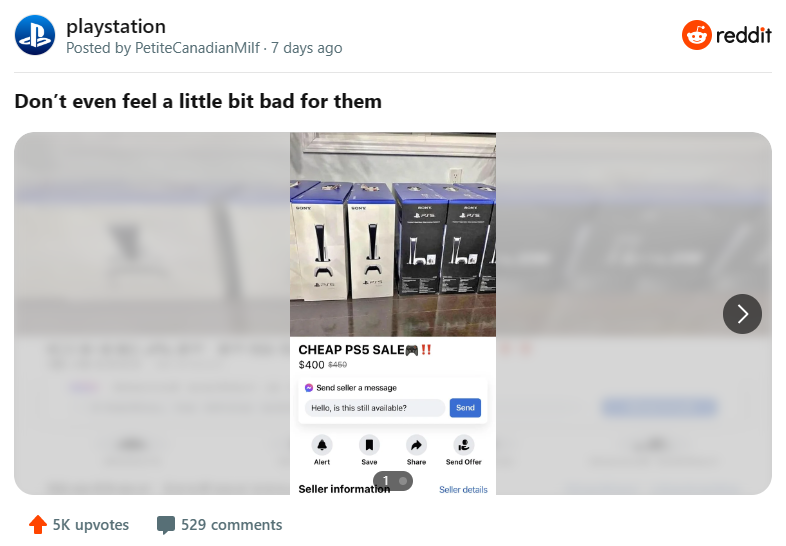
Task: Go to the playstation subreddit name
Action: tap(116, 26)
